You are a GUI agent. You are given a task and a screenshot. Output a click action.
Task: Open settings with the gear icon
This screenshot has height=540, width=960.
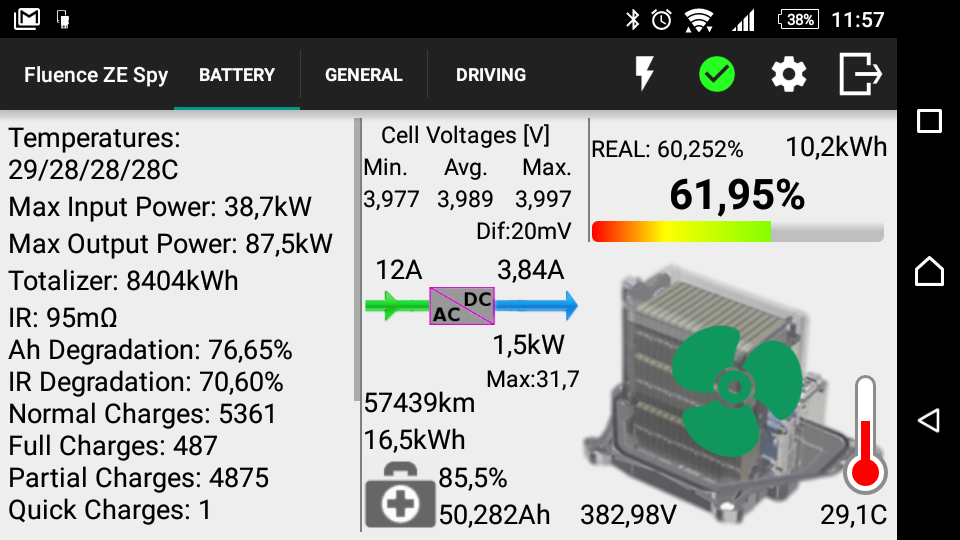coord(788,75)
